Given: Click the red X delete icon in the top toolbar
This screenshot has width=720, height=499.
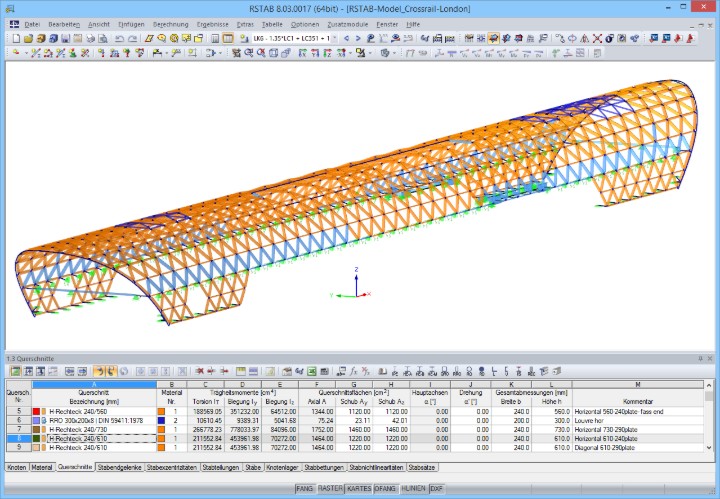Looking at the screenshot, I should 597,39.
